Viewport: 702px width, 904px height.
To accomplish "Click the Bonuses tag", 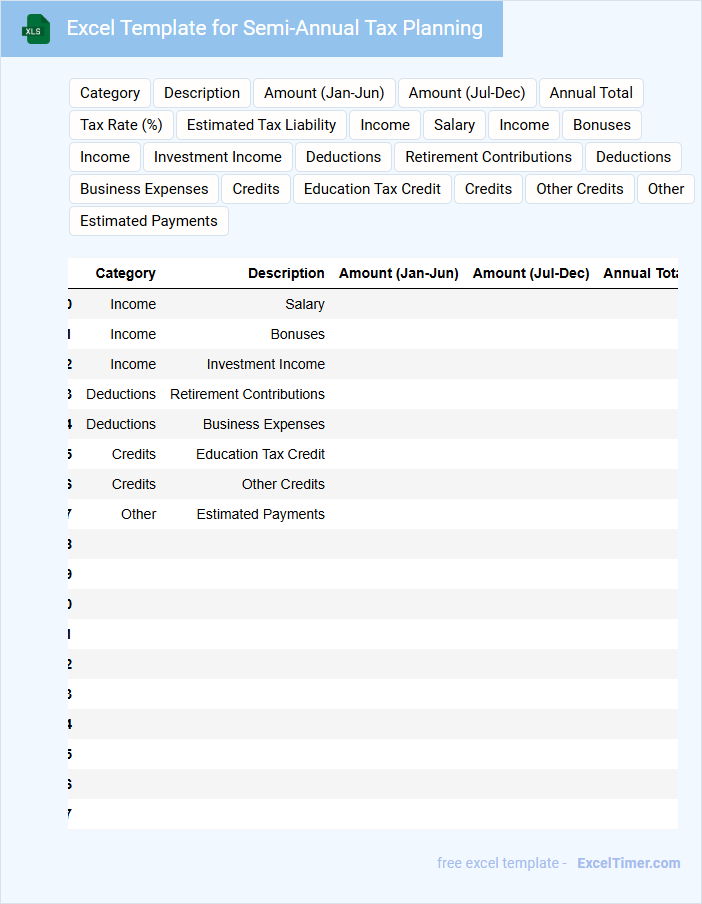I will pyautogui.click(x=602, y=125).
